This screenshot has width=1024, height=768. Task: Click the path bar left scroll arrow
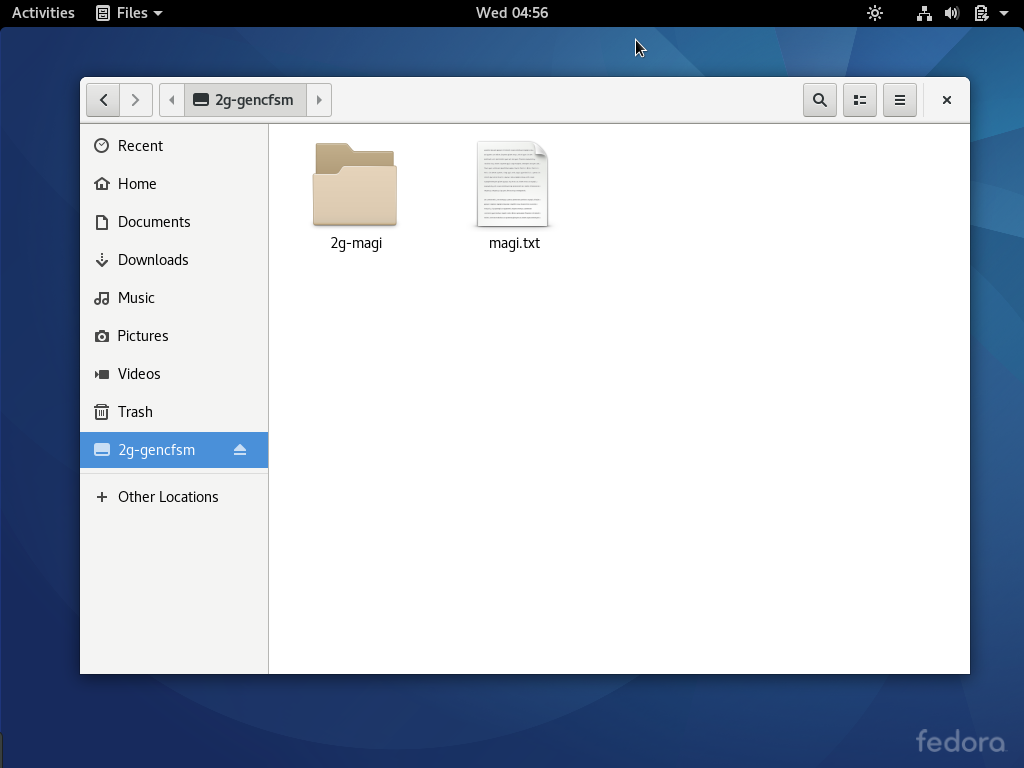click(x=172, y=100)
